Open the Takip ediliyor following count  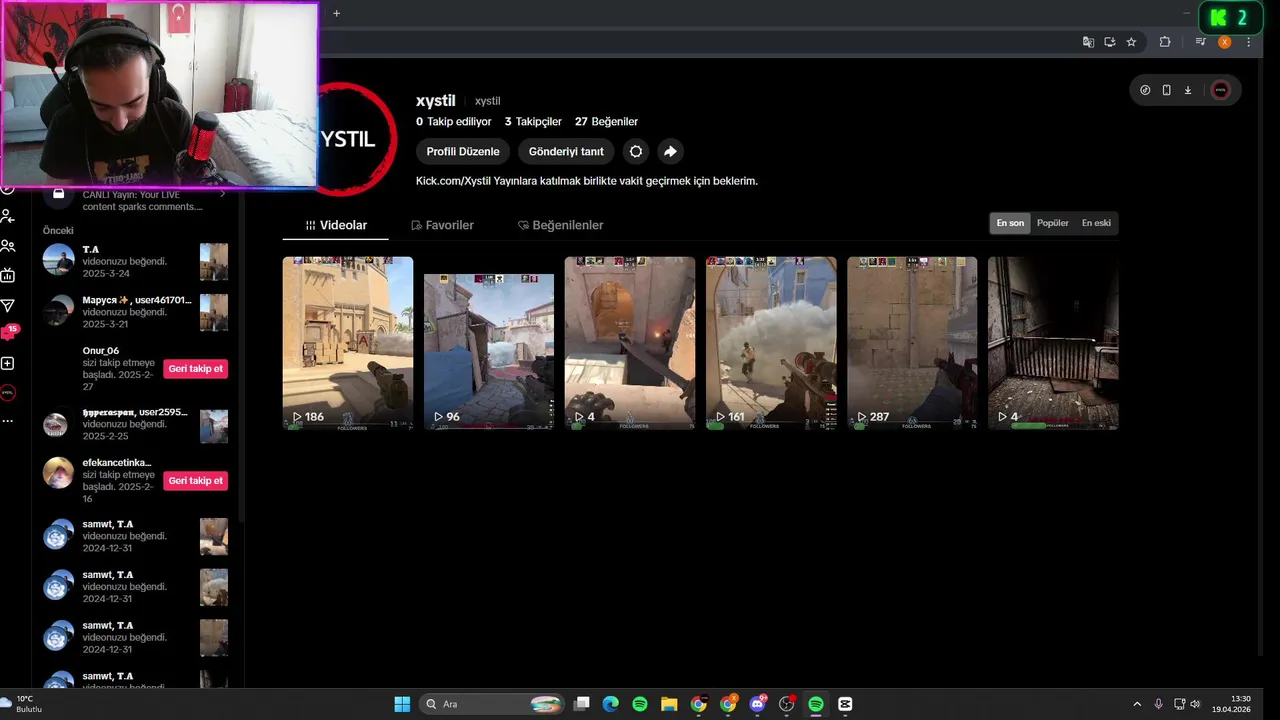click(454, 121)
